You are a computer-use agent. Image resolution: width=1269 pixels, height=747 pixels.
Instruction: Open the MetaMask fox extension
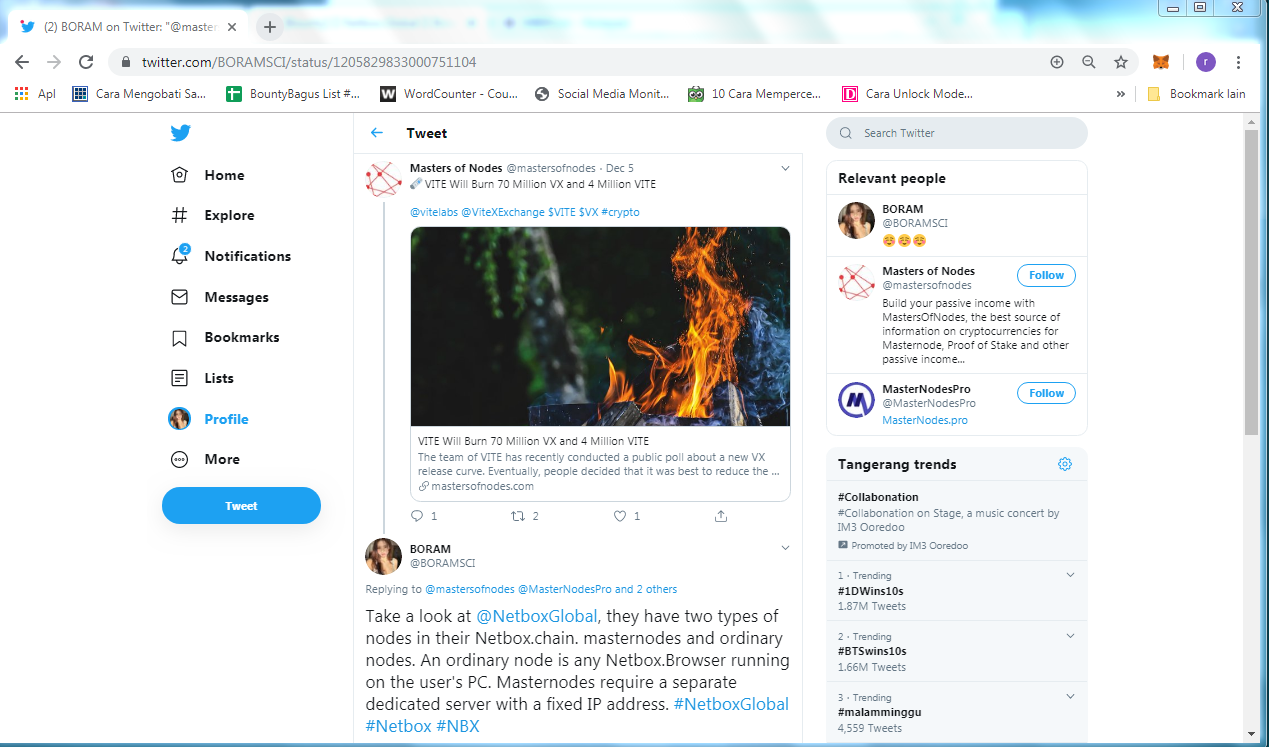(1161, 62)
